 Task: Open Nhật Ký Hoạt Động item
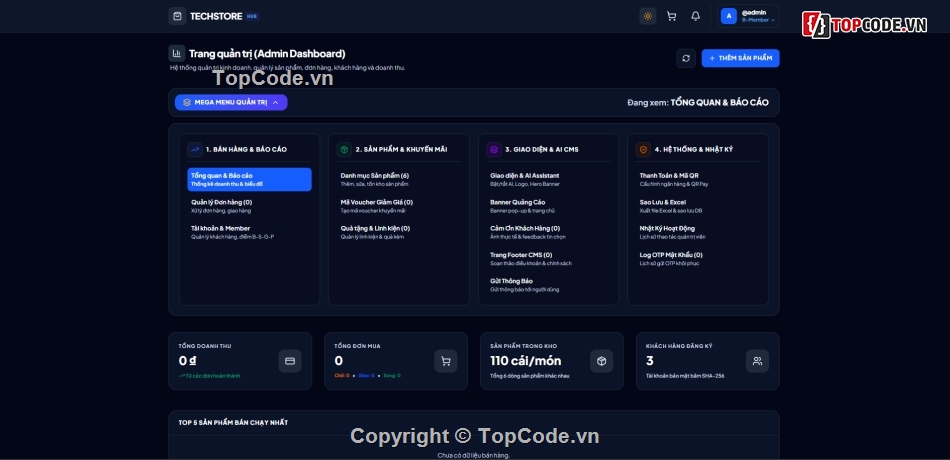(x=698, y=232)
